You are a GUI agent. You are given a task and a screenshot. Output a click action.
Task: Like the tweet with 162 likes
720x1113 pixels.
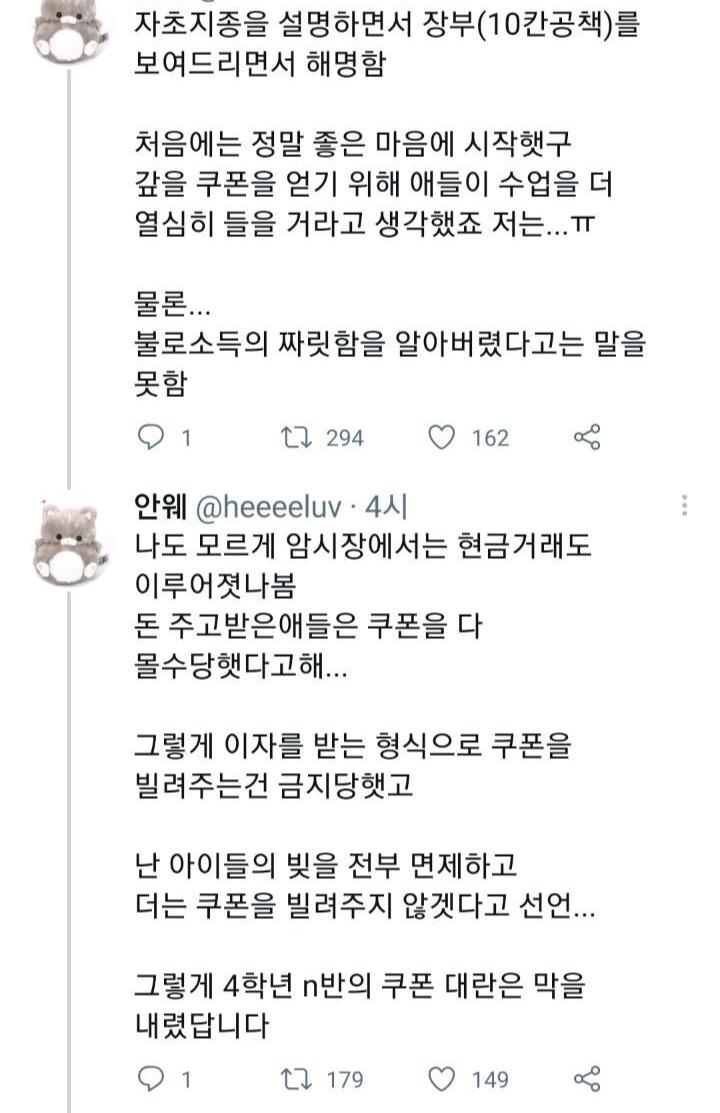point(442,437)
